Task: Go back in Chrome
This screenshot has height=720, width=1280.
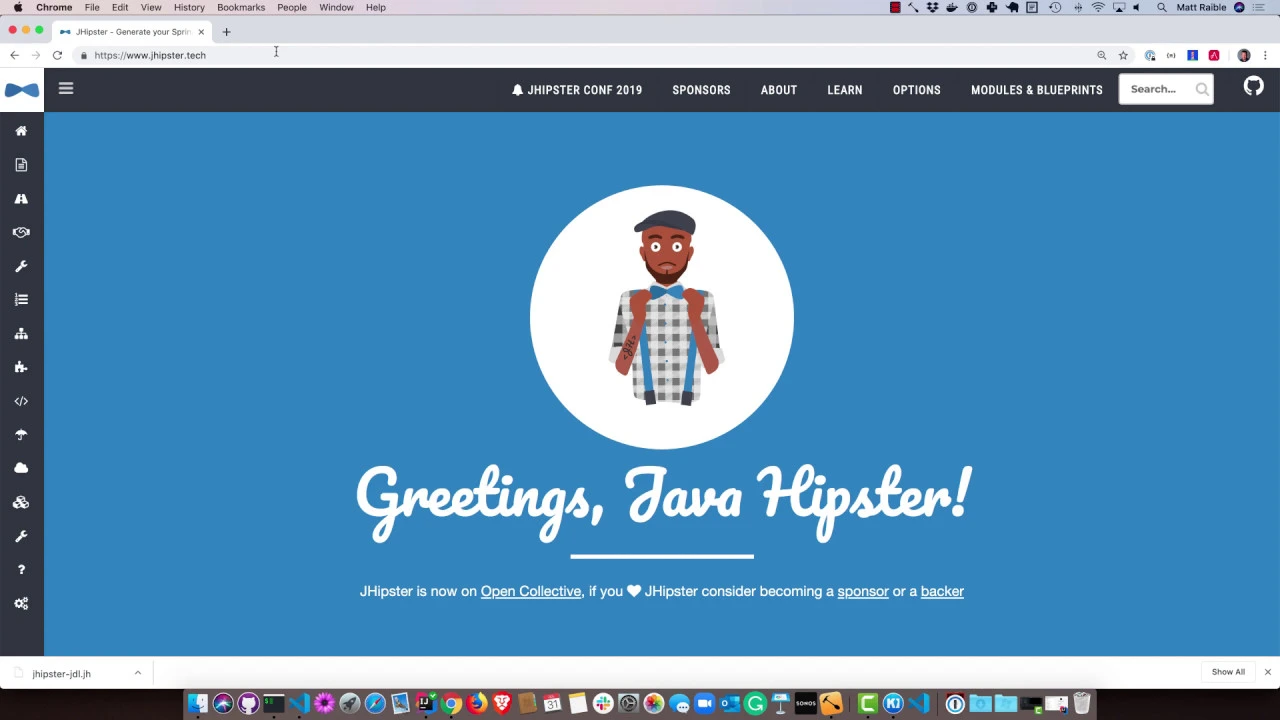Action: tap(14, 55)
